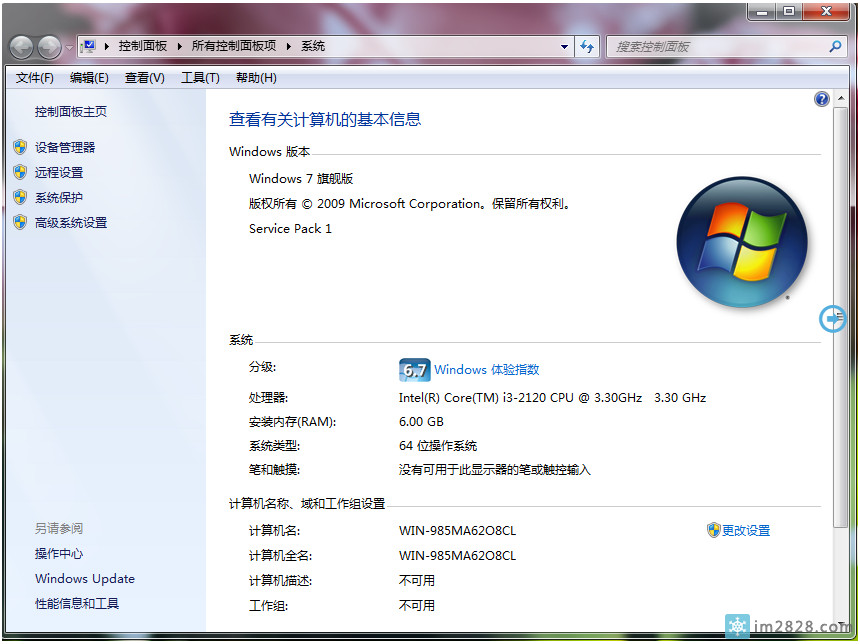Select 系统 in the breadcrumb
860x644 pixels.
[x=313, y=46]
